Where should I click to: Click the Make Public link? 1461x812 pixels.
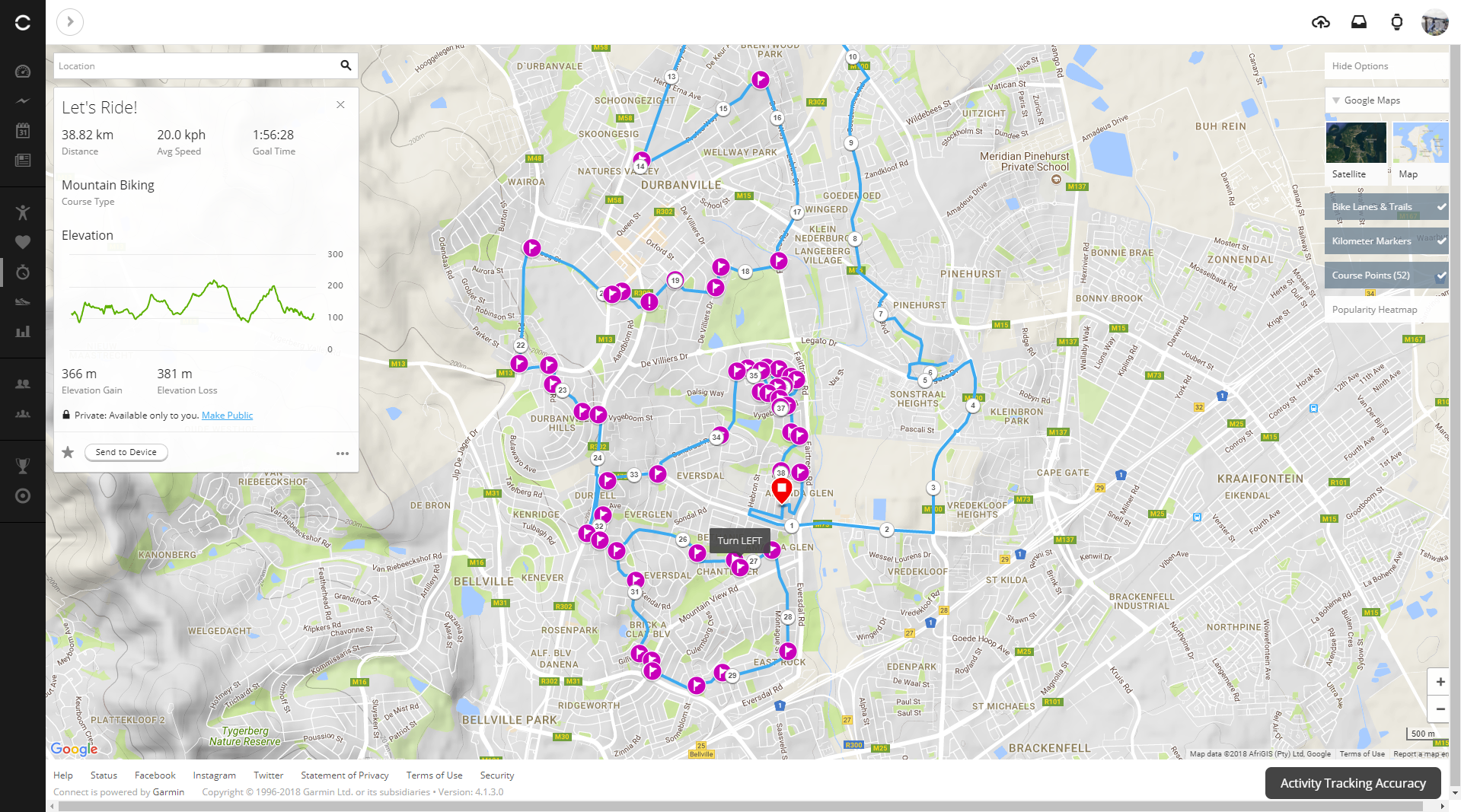pos(227,416)
